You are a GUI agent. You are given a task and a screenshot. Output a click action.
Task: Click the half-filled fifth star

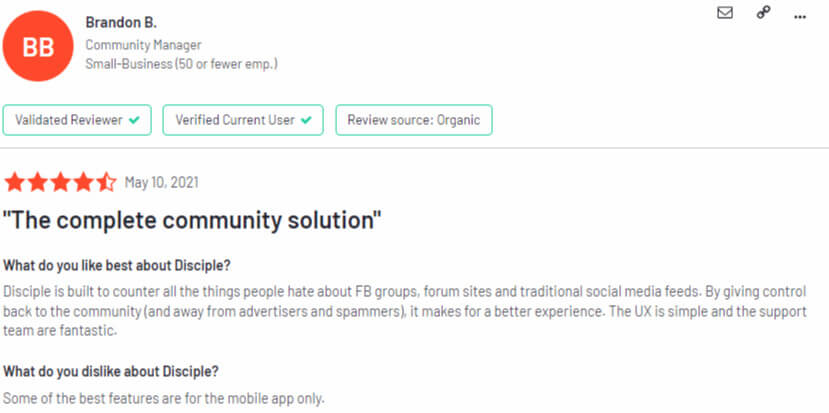pyautogui.click(x=107, y=182)
